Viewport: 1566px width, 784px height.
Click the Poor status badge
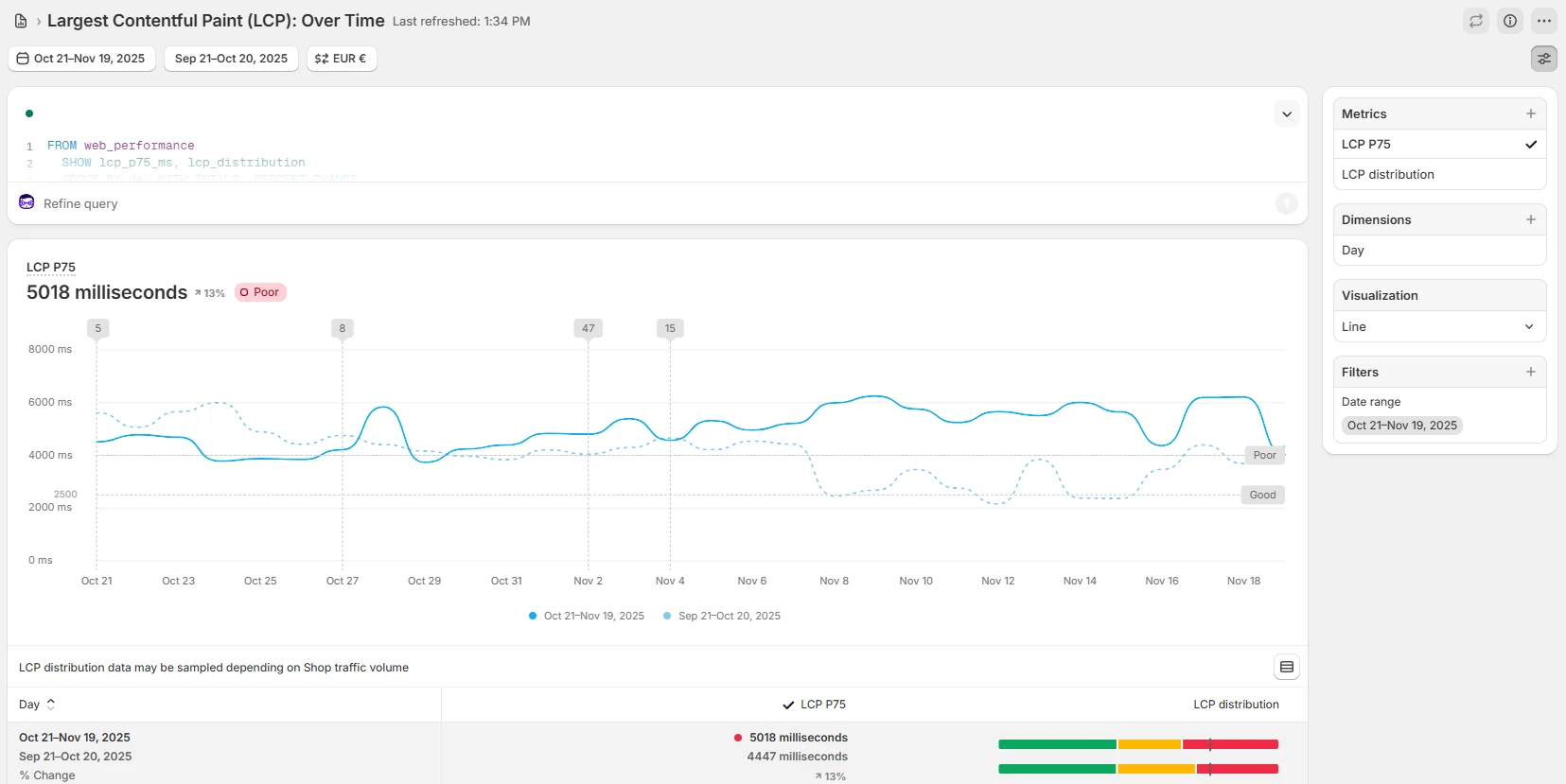(x=260, y=292)
